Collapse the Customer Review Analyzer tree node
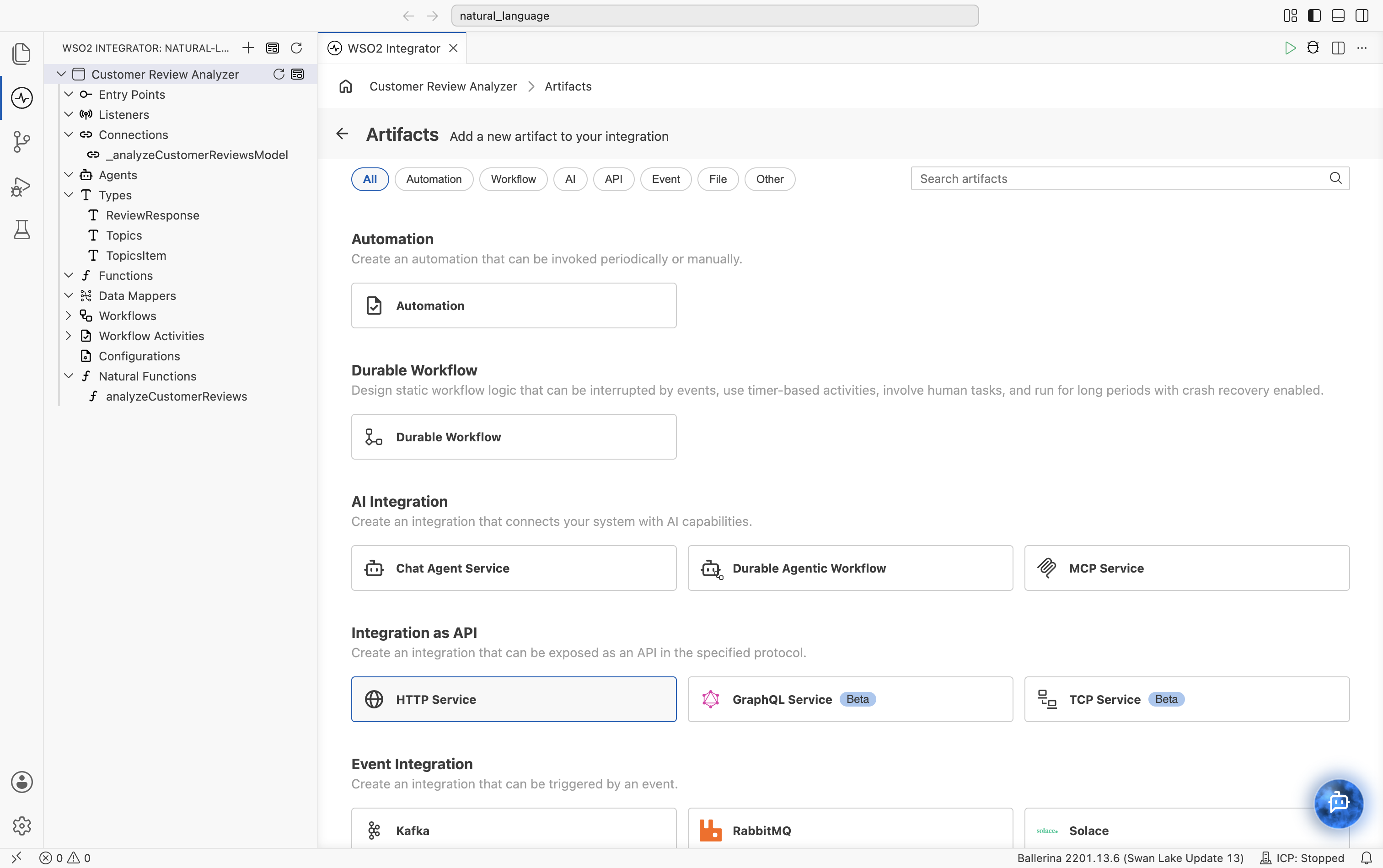Viewport: 1383px width, 868px height. 61,74
